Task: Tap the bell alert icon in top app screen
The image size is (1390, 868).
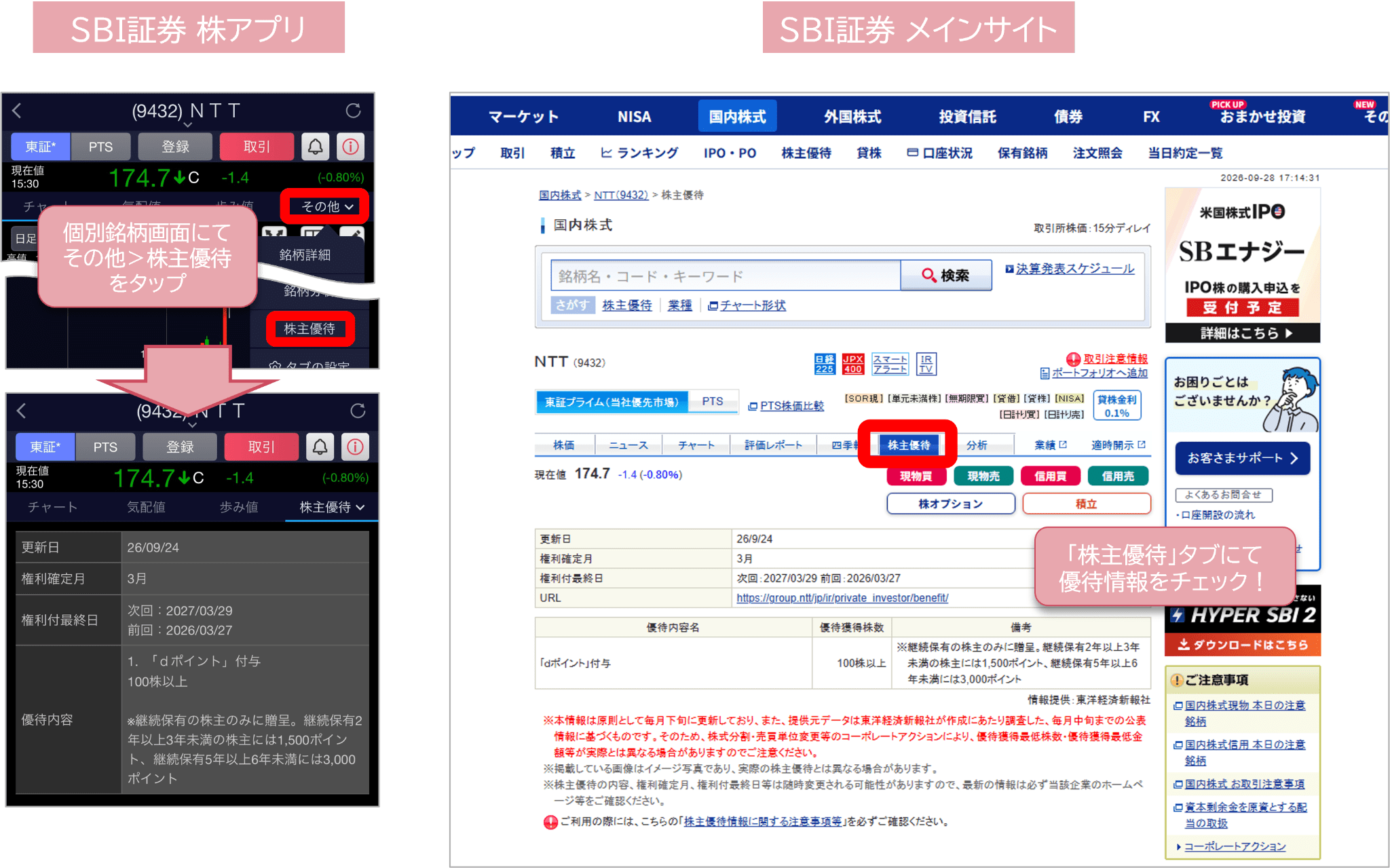Action: pyautogui.click(x=316, y=147)
